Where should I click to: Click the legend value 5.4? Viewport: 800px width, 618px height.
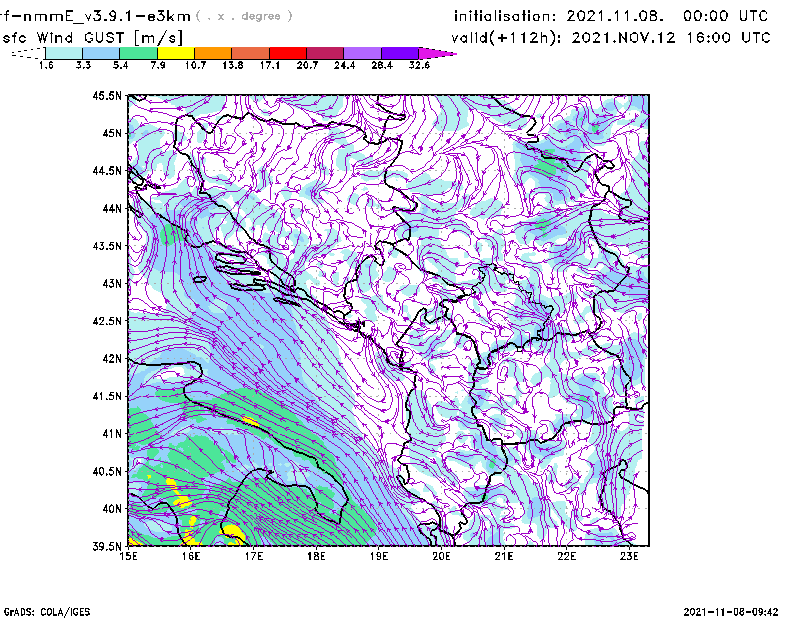[x=120, y=65]
